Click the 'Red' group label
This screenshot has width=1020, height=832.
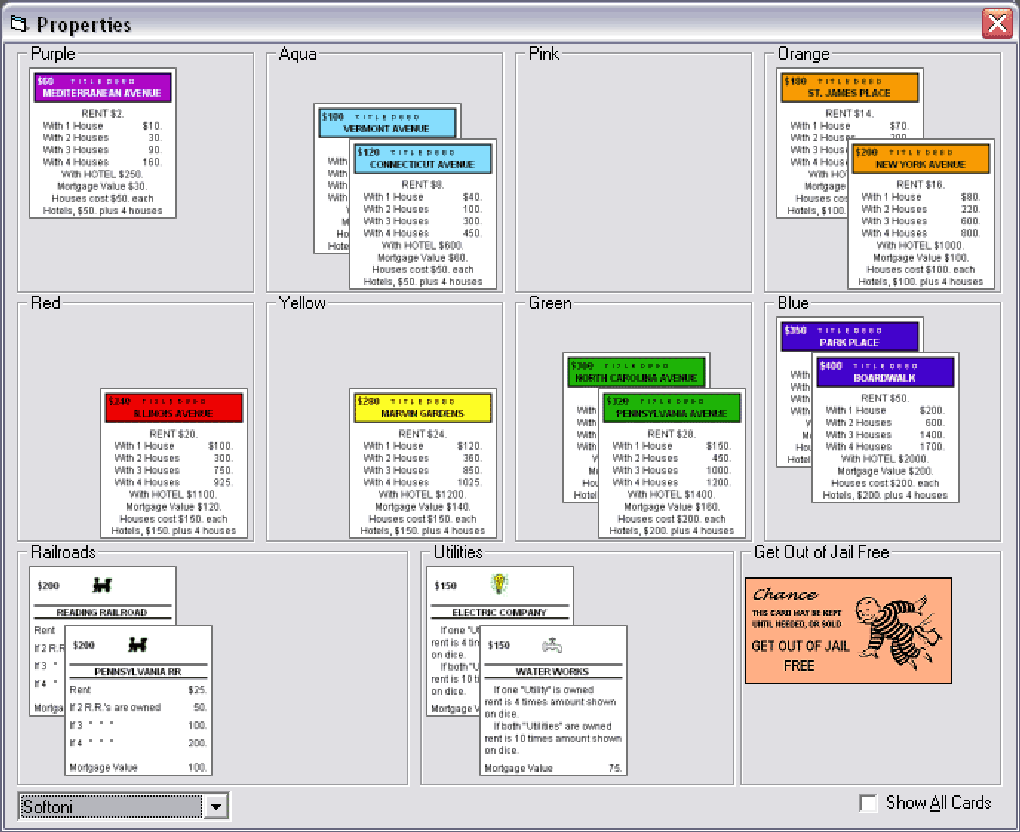[46, 303]
